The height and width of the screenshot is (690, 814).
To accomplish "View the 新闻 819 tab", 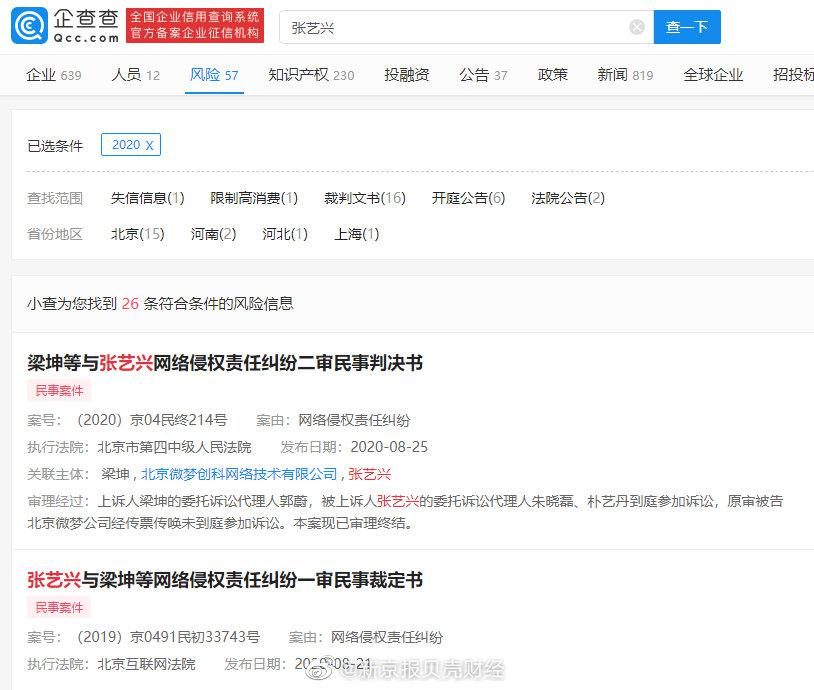I will (625, 75).
